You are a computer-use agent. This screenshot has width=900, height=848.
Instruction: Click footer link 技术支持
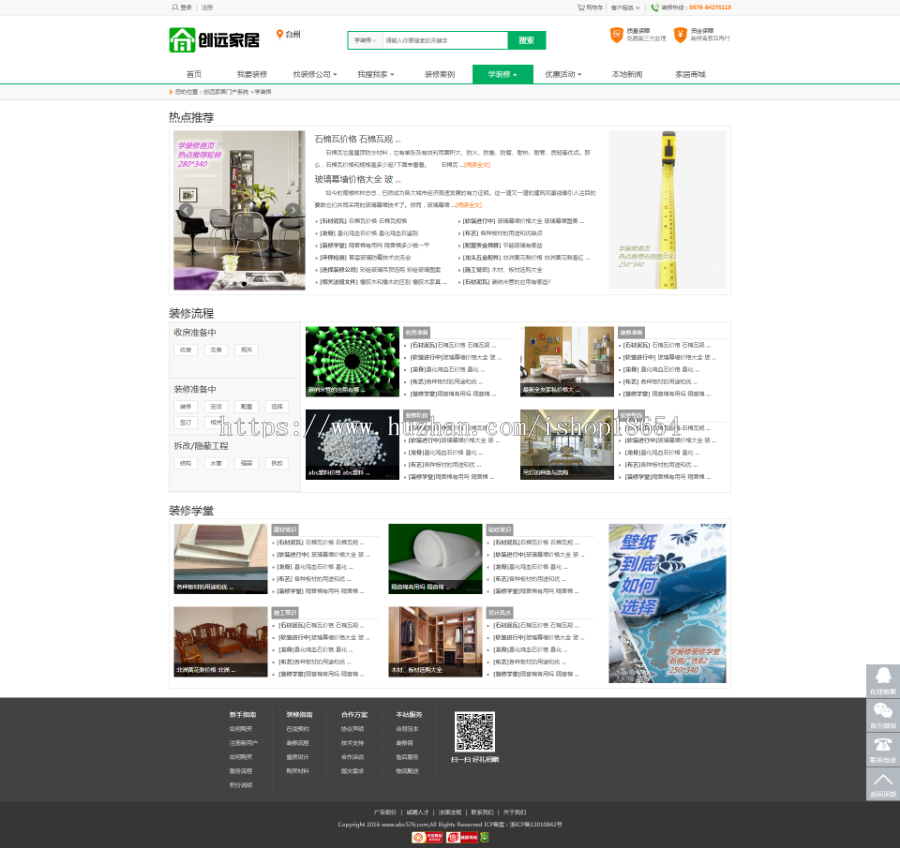pos(352,743)
